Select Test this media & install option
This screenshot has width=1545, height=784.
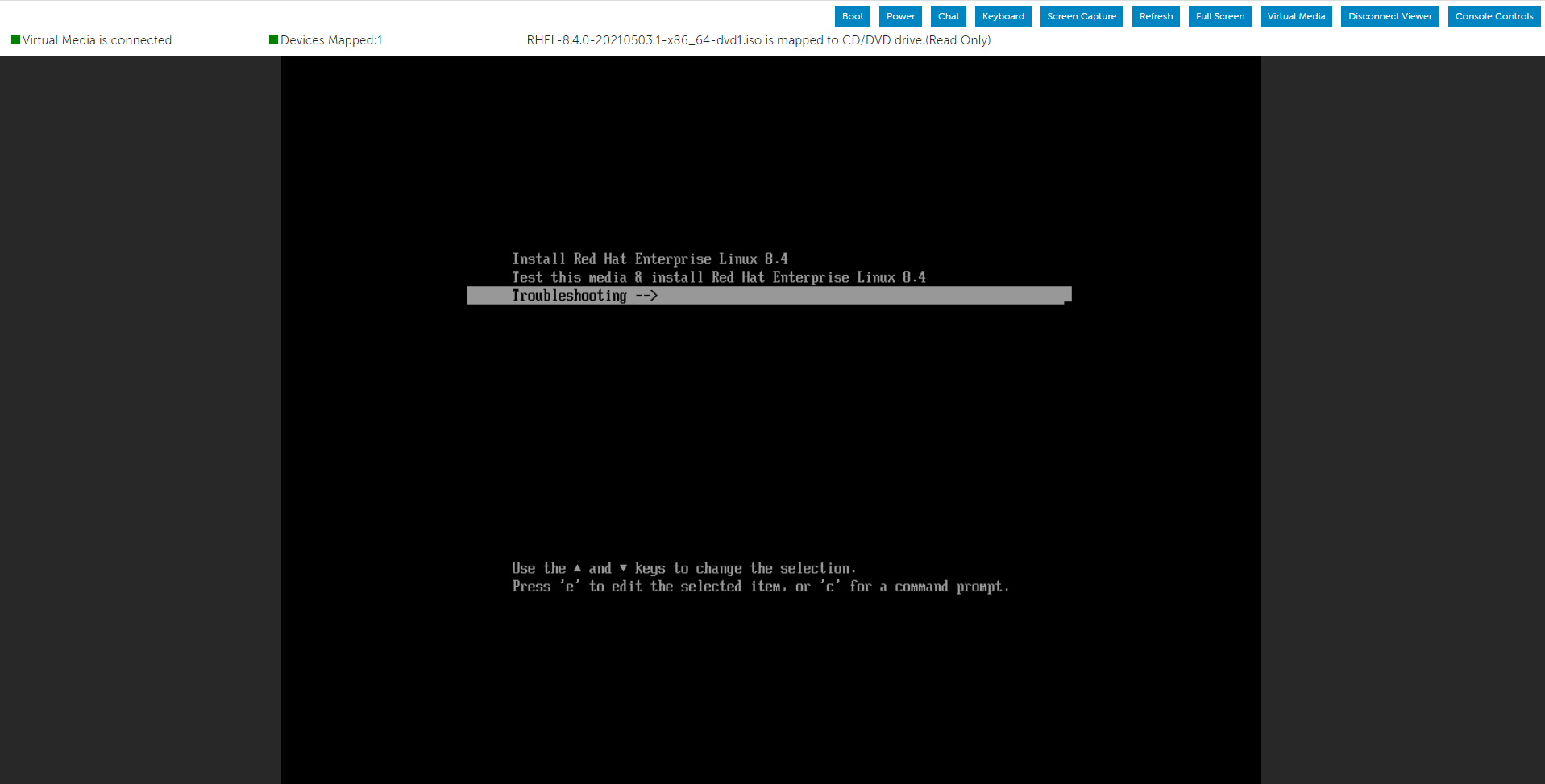(x=718, y=276)
